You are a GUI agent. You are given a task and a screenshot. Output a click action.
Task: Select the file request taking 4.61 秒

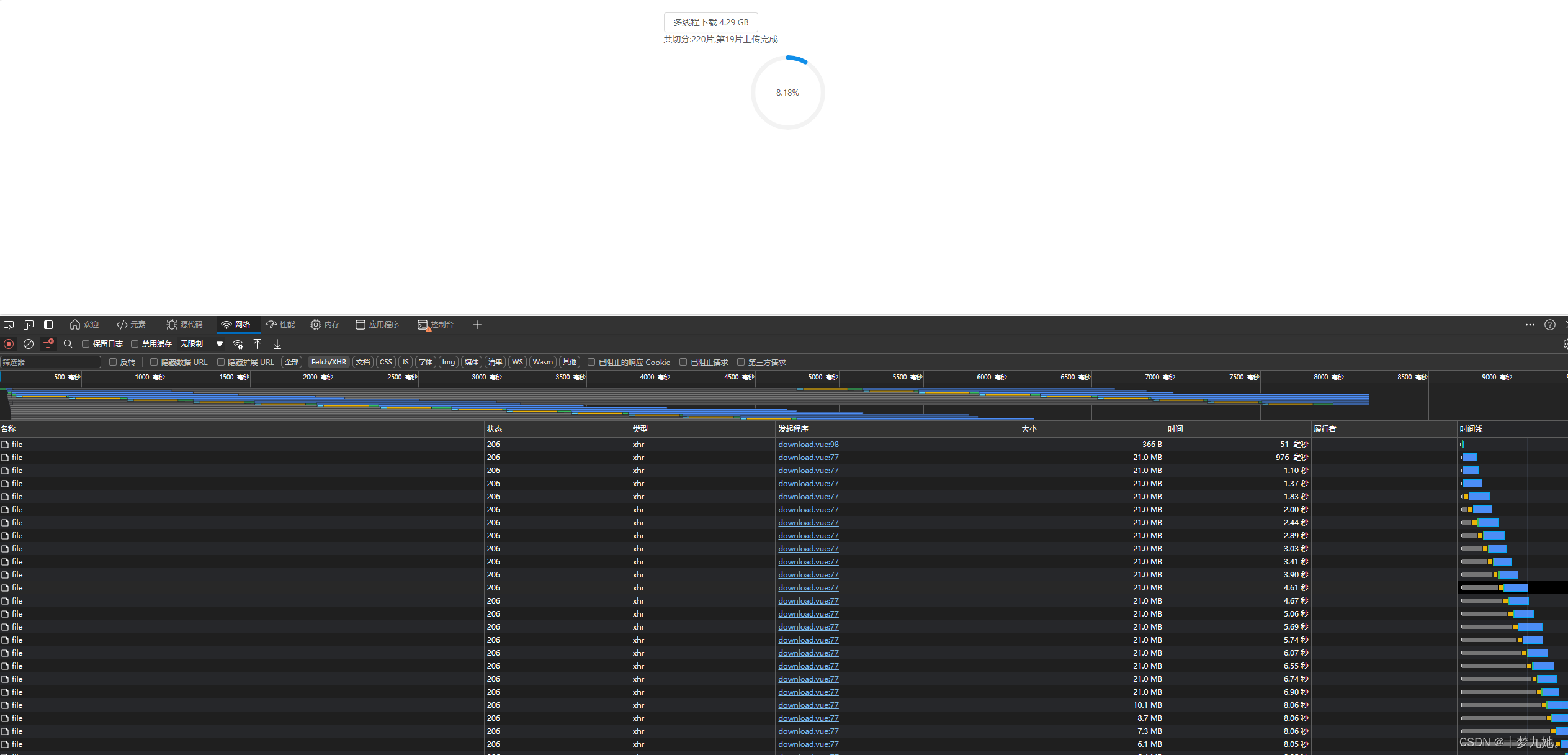pos(784,588)
